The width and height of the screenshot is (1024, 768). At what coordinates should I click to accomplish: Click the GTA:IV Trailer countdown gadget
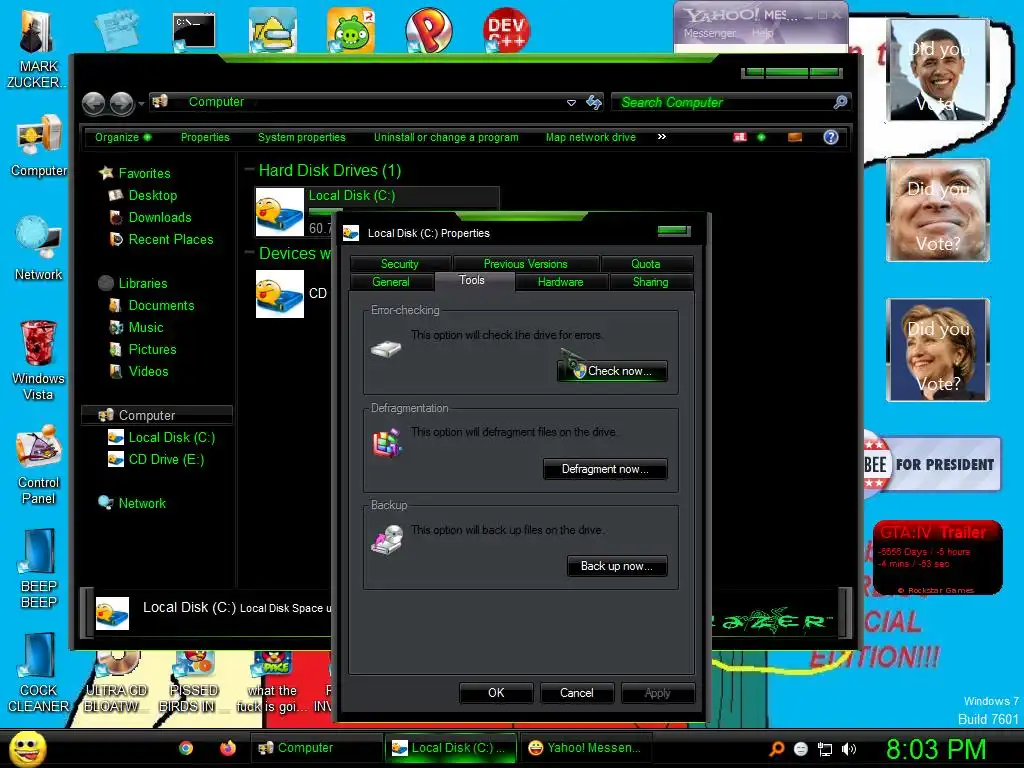[x=938, y=558]
